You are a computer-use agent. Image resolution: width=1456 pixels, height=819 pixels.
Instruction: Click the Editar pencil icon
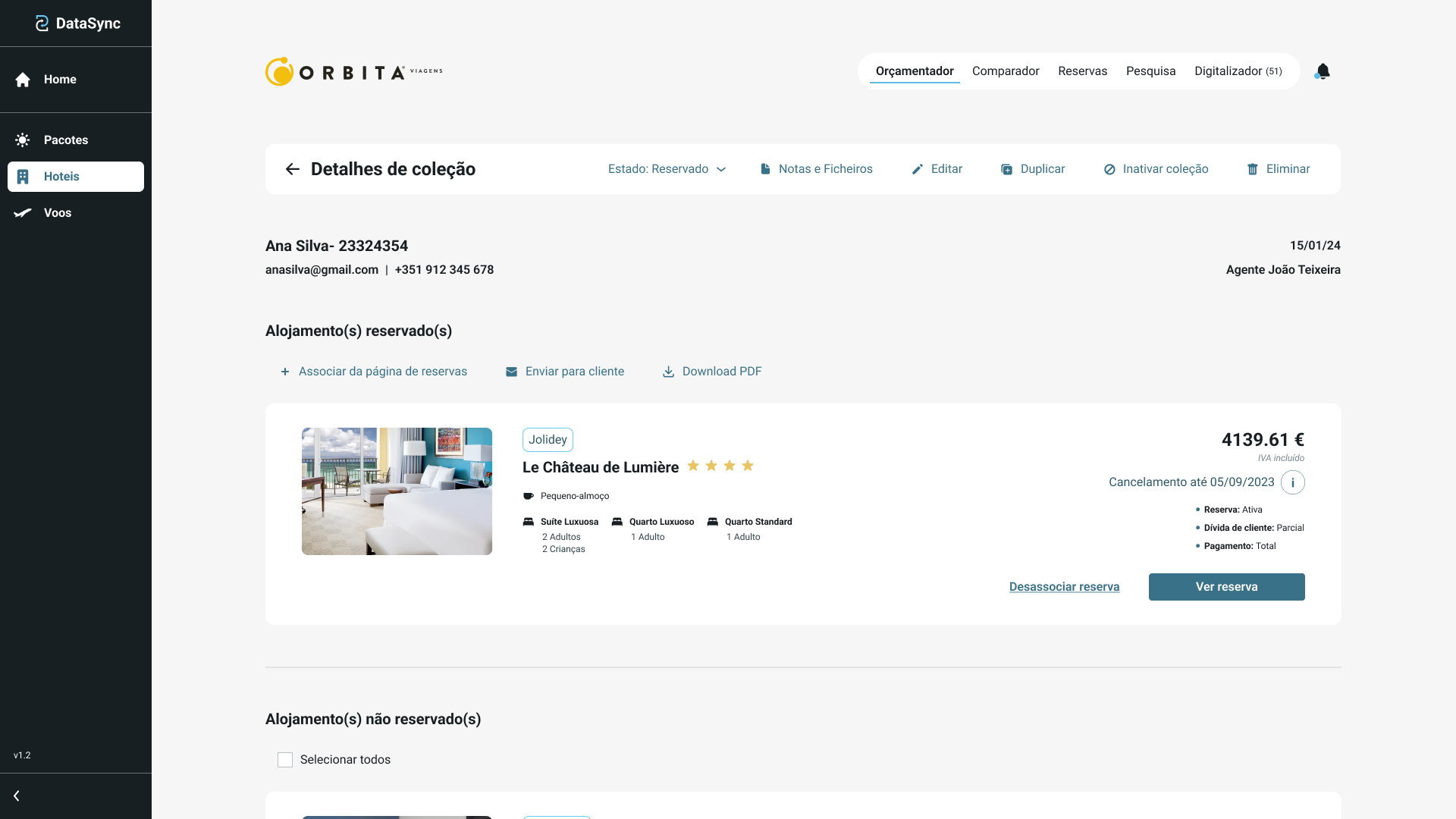point(918,169)
